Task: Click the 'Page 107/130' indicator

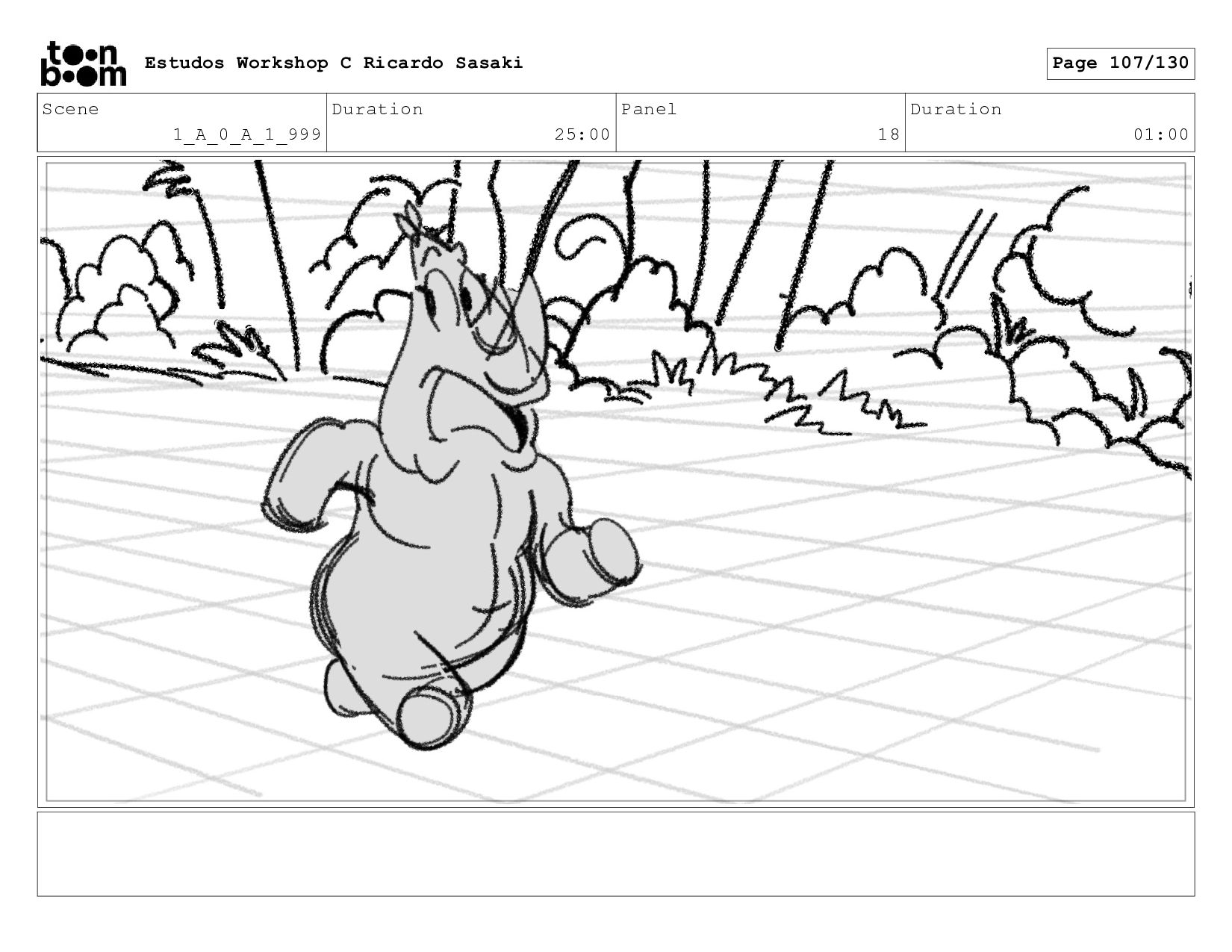Action: click(1120, 63)
